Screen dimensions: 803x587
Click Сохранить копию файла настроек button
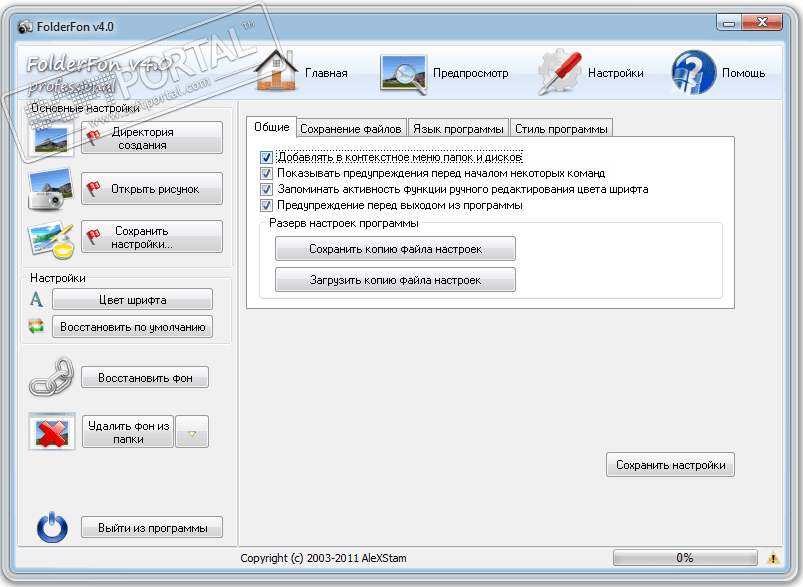[395, 249]
